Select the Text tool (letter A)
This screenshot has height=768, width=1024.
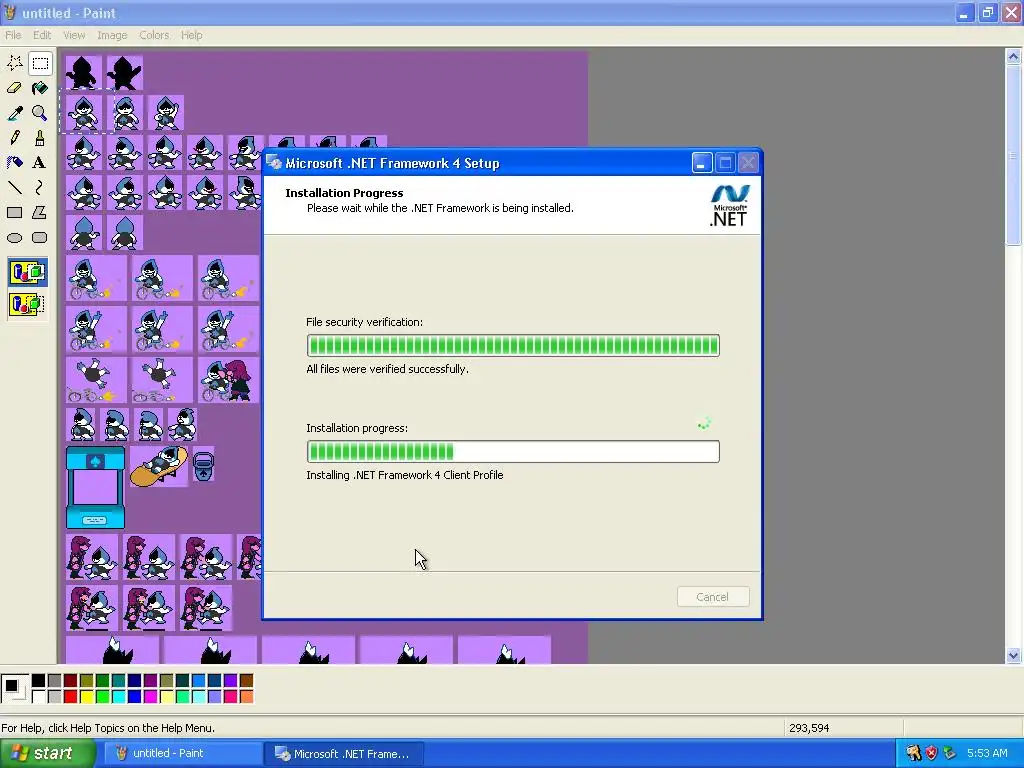40,163
